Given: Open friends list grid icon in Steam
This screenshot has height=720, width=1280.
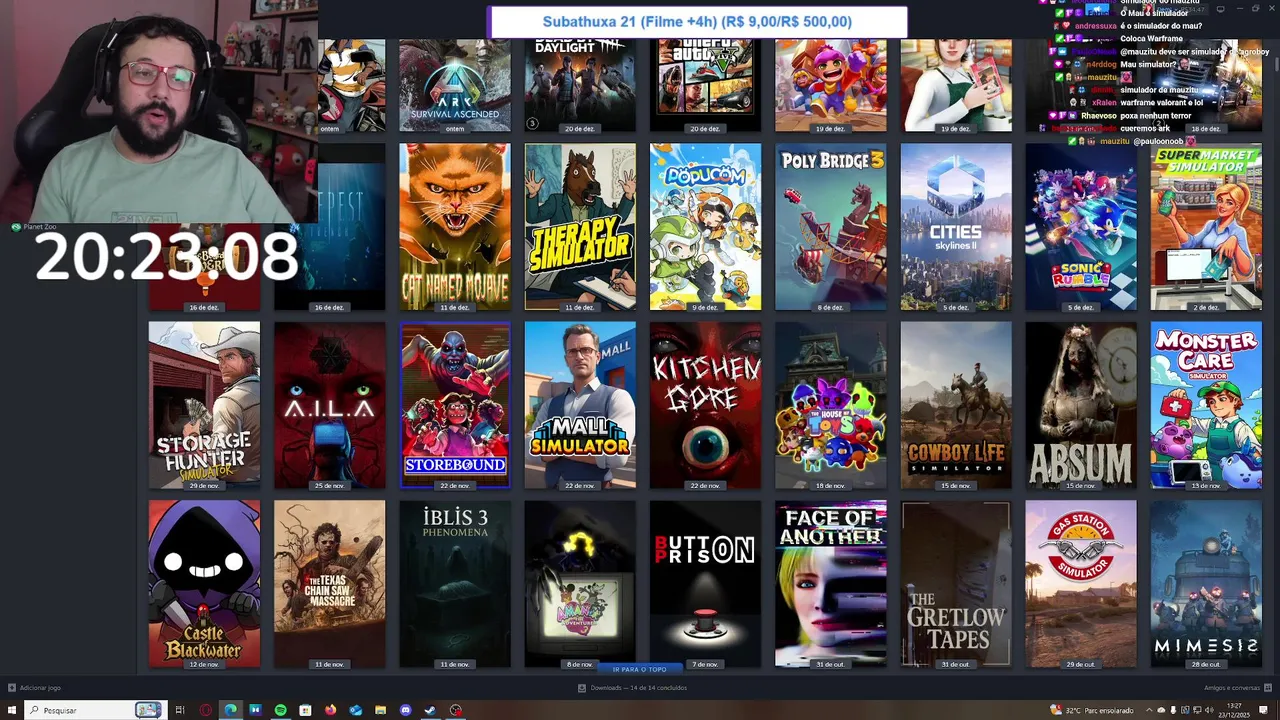Looking at the screenshot, I should [1268, 687].
